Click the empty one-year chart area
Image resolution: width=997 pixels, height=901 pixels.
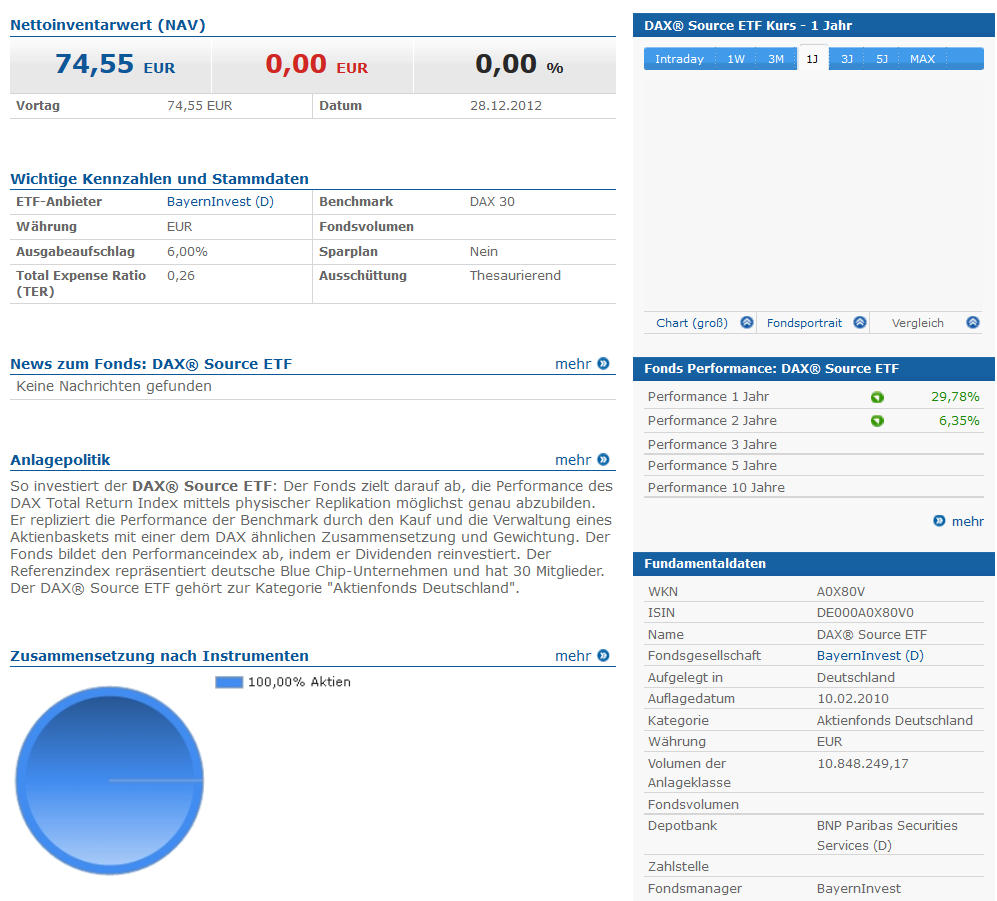click(x=814, y=191)
